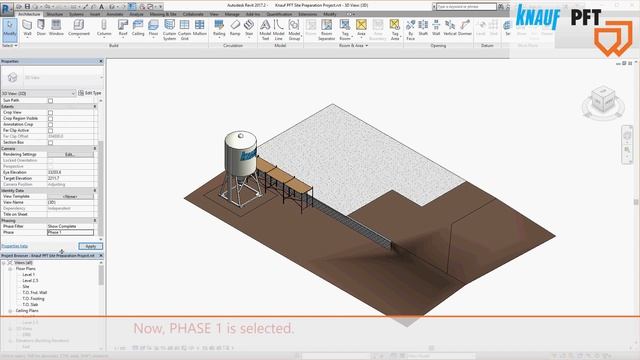Click Edit Type button
640x360 pixels.
pos(90,93)
